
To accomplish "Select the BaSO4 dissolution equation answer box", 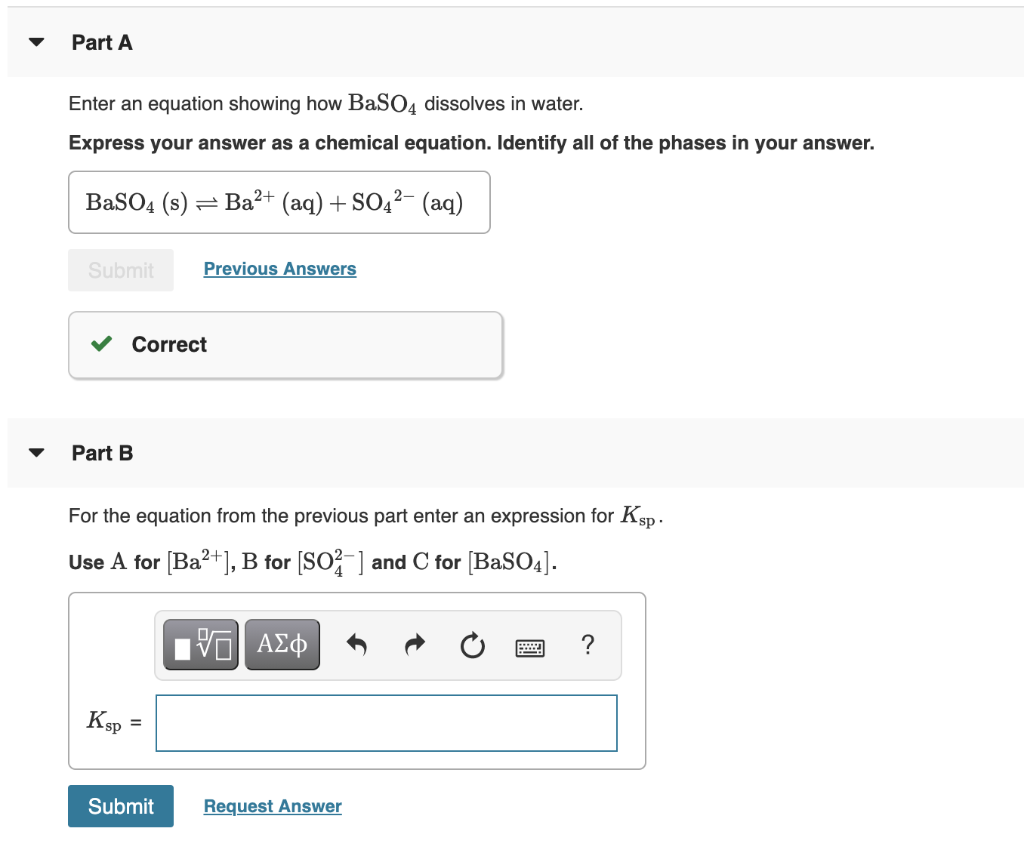I will click(278, 202).
